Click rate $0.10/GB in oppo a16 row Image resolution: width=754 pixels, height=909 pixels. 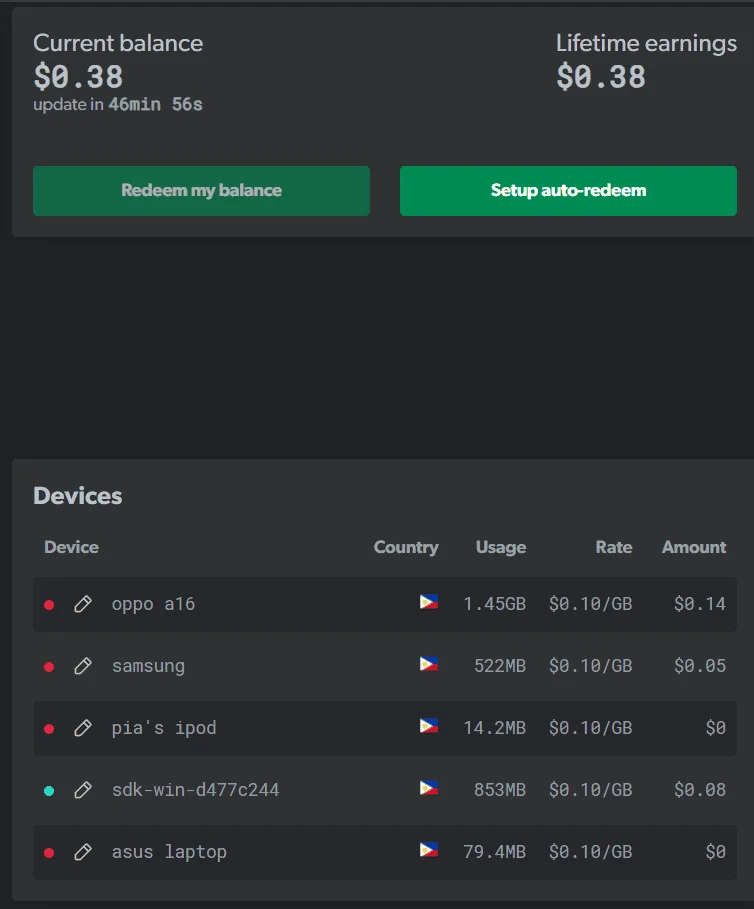591,604
